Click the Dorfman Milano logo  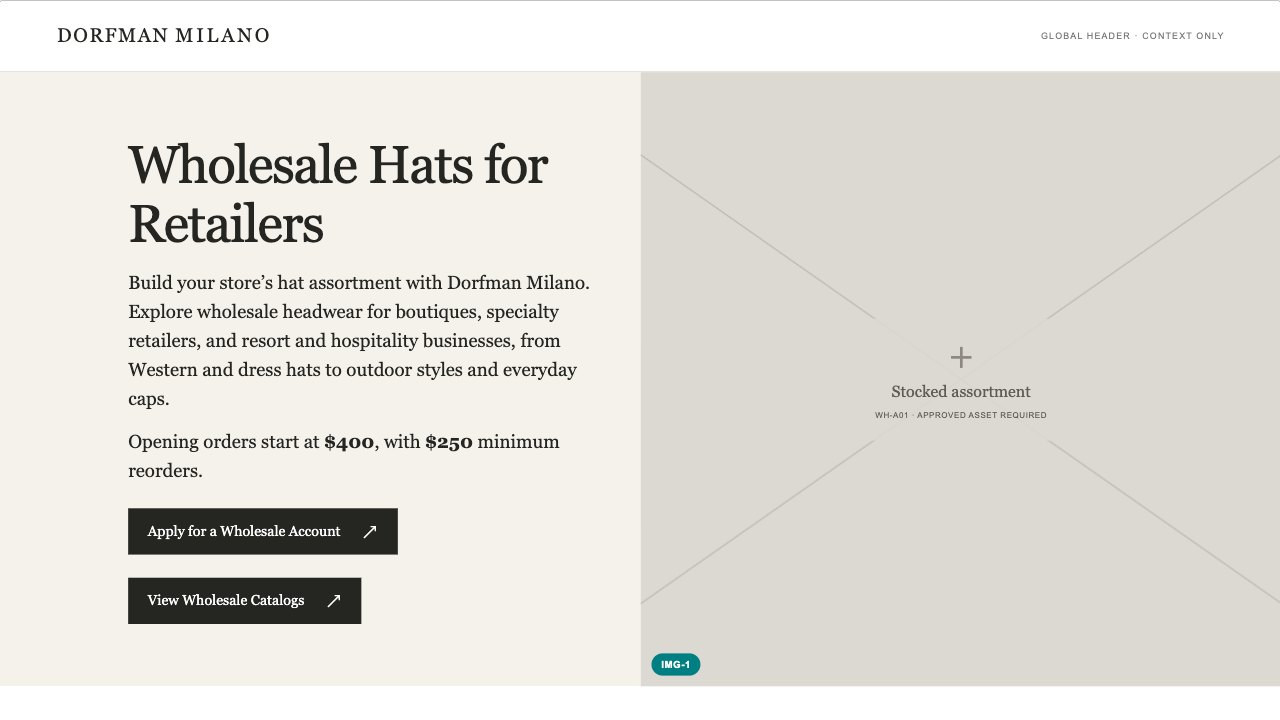coord(164,36)
